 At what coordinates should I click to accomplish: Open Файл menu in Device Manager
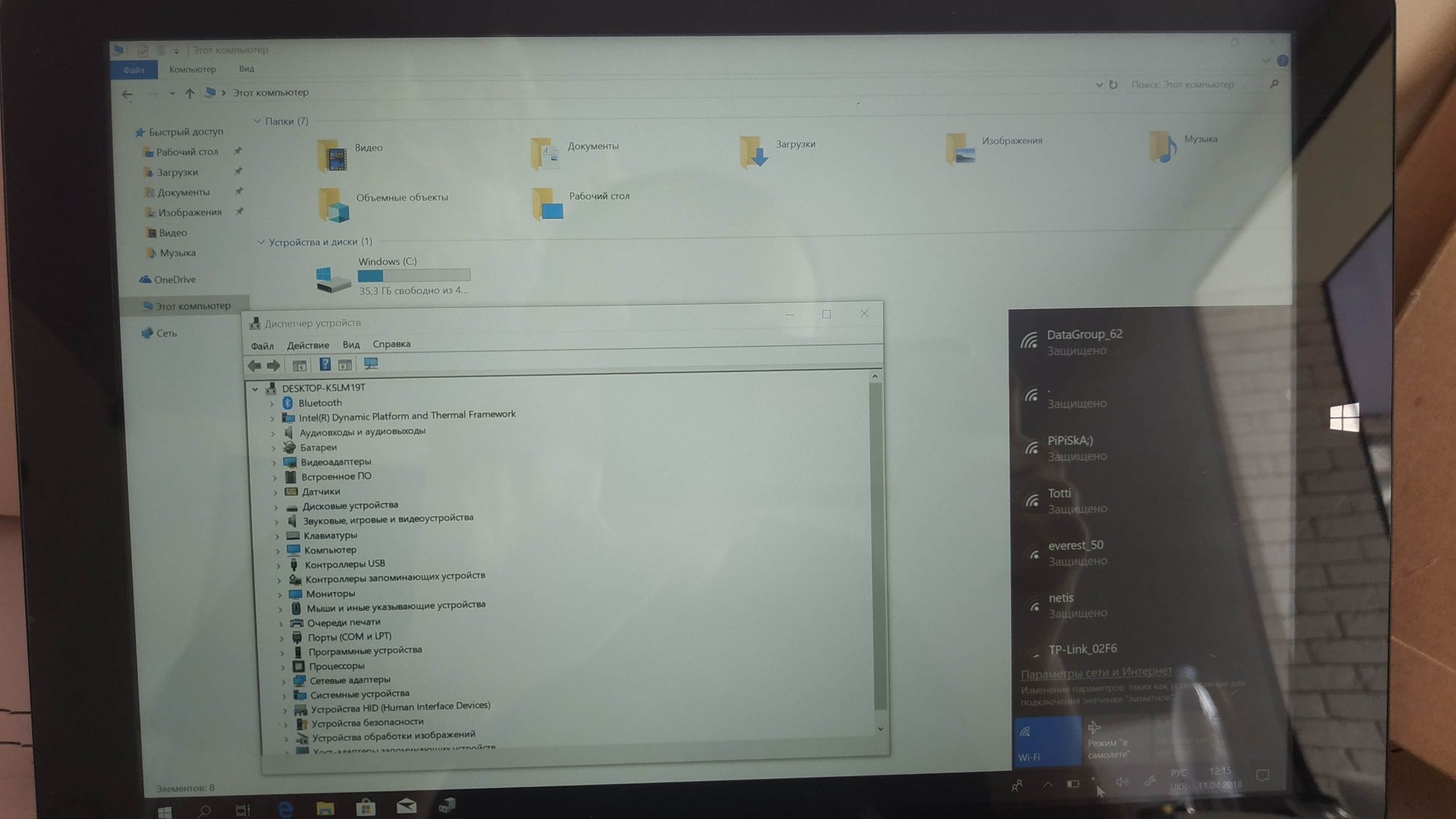(x=262, y=346)
